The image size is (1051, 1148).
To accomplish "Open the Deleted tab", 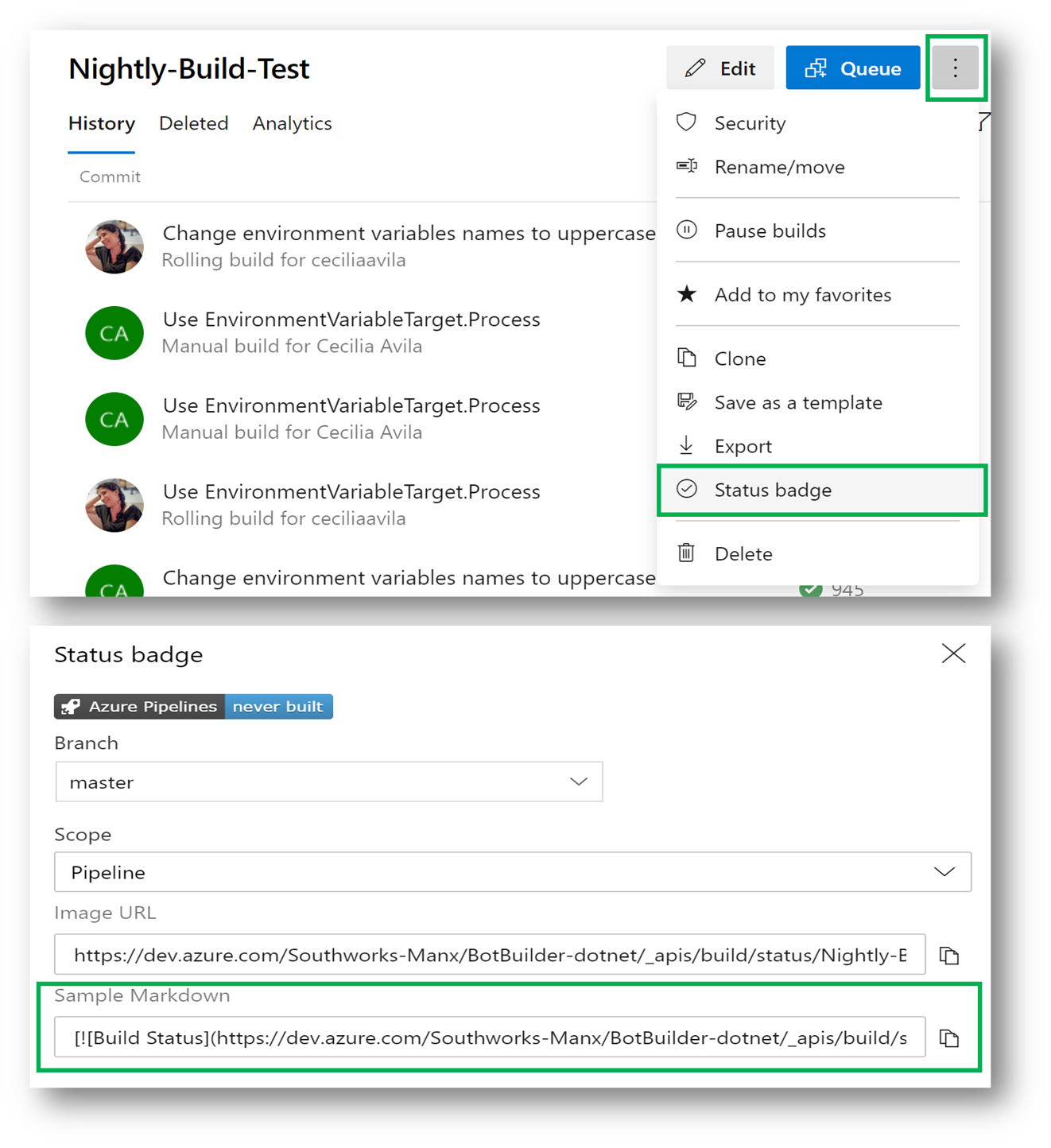I will tap(194, 123).
